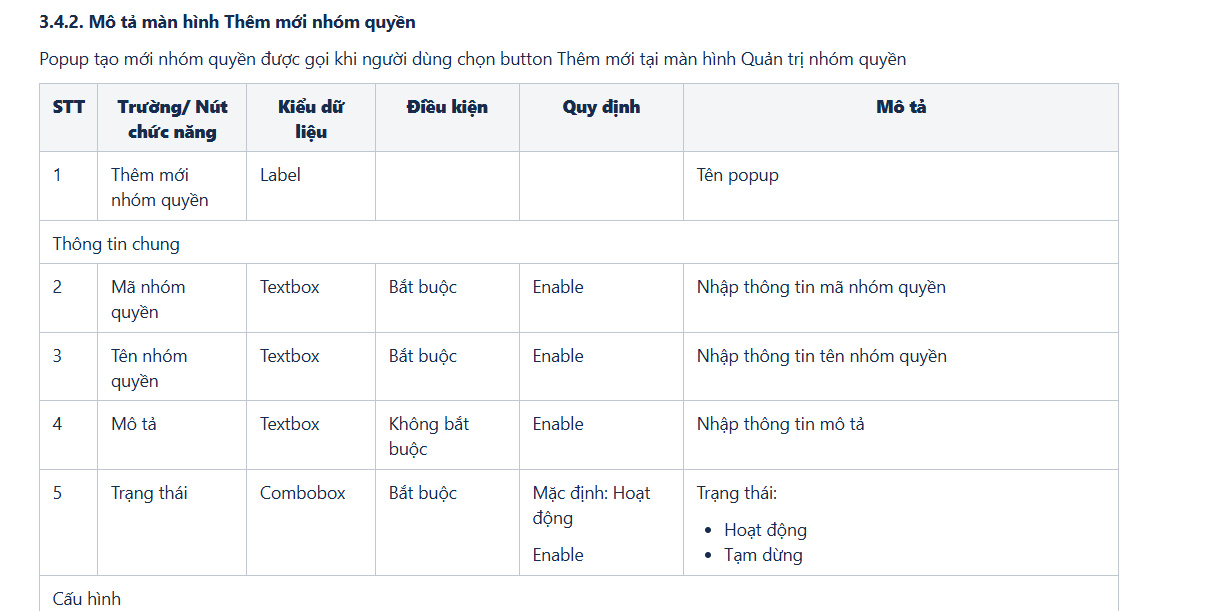Select the "Mã nhóm quyền" field name cell
This screenshot has width=1226, height=611.
pyautogui.click(x=148, y=299)
